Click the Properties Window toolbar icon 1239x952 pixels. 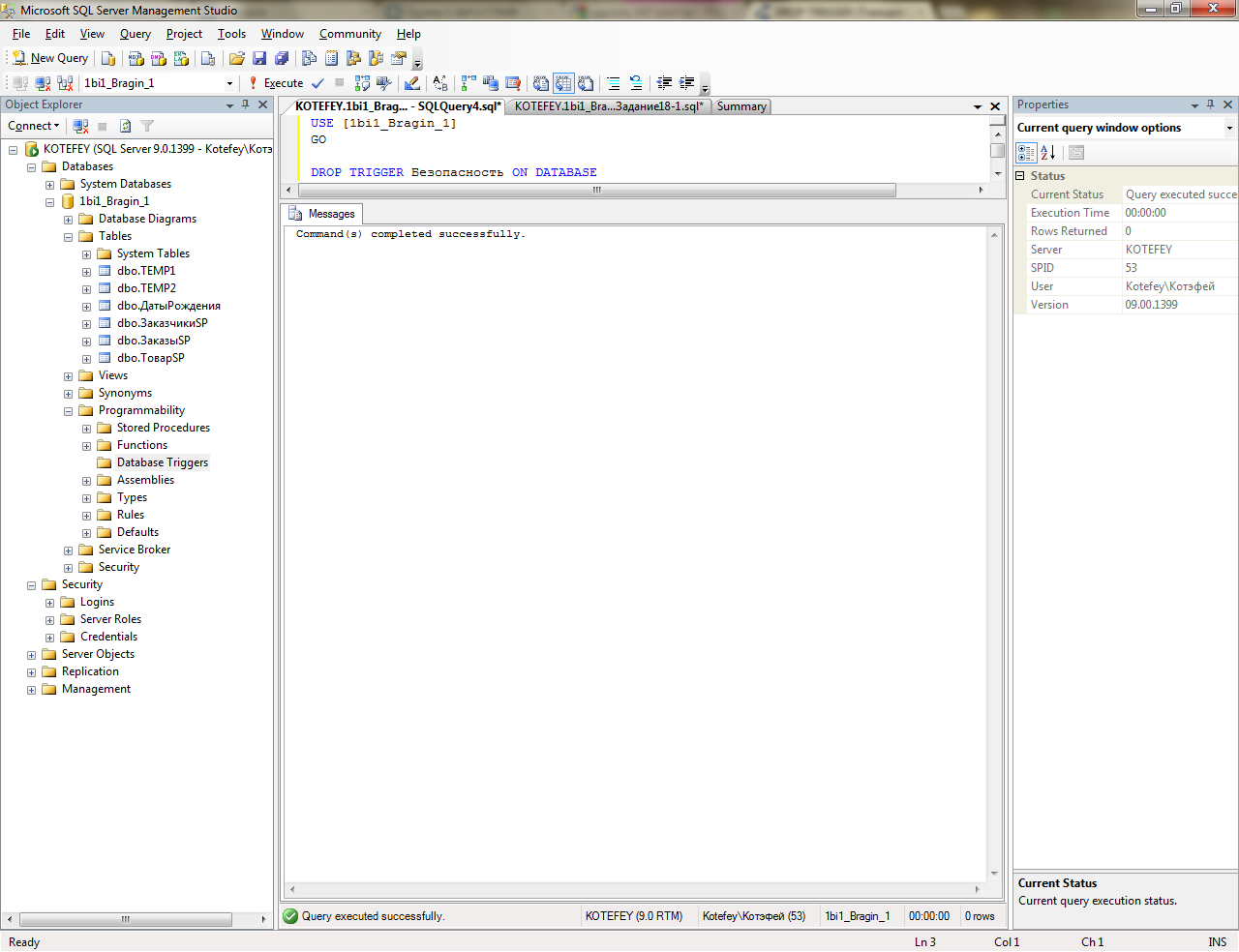[398, 58]
